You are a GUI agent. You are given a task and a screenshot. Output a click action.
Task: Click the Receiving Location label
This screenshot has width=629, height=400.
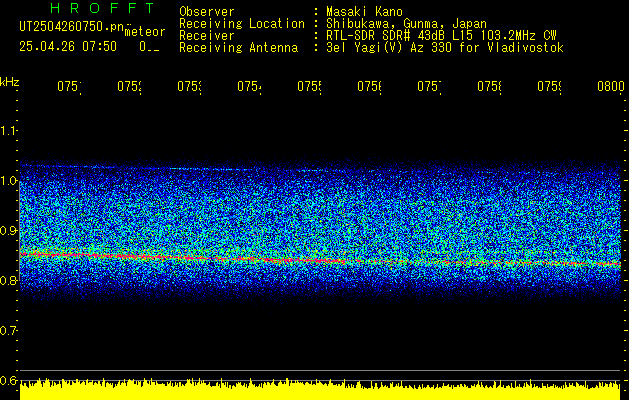coord(242,24)
